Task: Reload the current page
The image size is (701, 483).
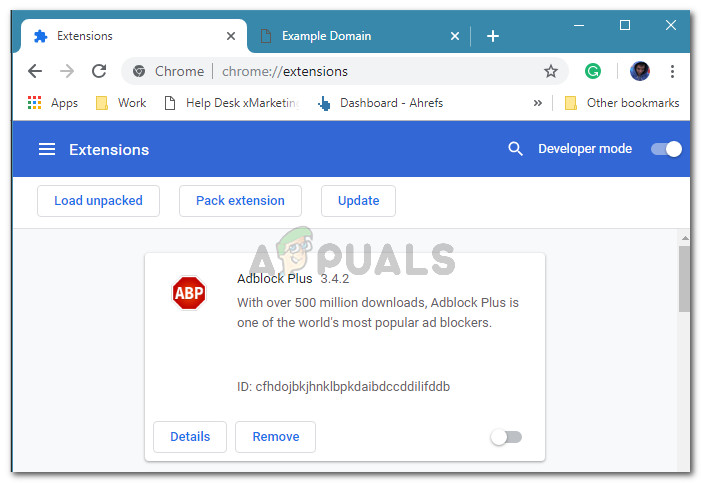Action: coord(99,71)
